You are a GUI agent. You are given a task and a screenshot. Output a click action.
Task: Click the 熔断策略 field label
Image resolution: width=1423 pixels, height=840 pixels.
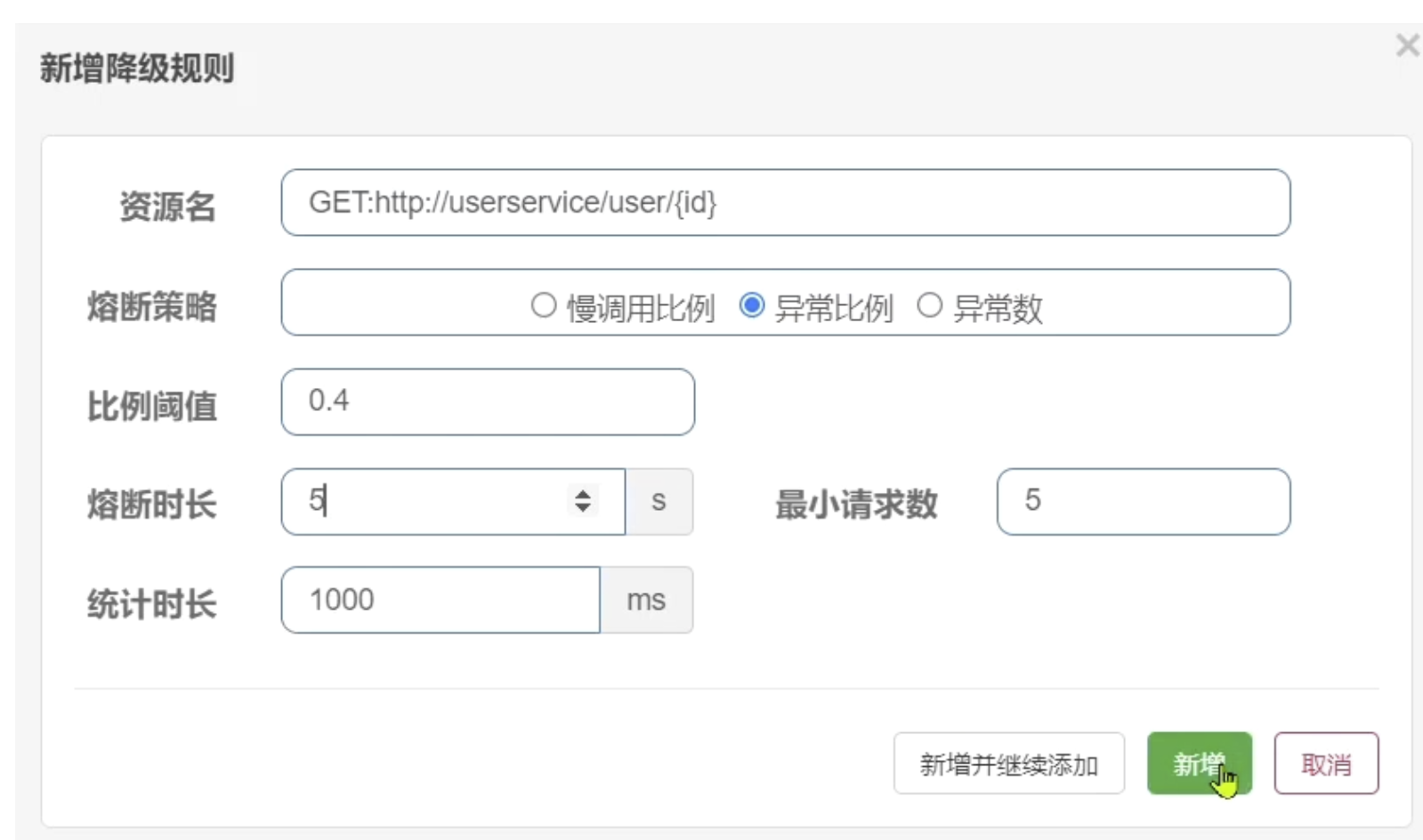(152, 307)
